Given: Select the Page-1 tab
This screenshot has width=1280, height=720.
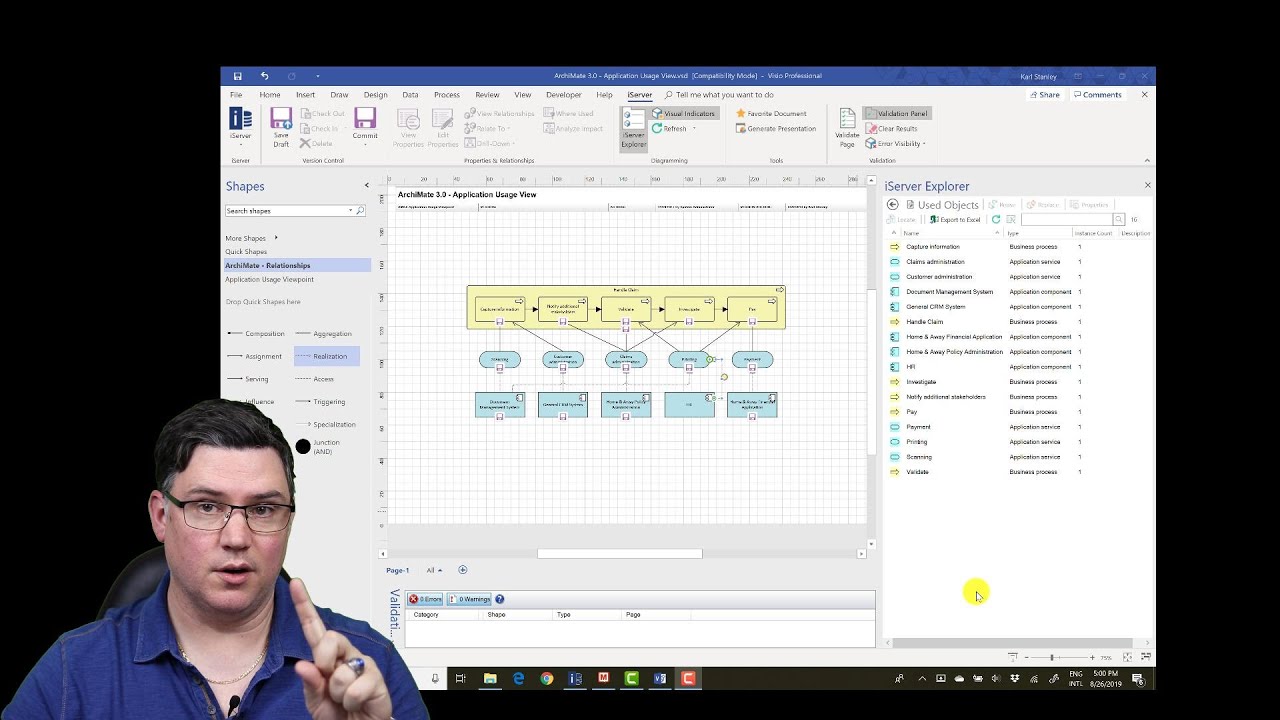Looking at the screenshot, I should (398, 570).
